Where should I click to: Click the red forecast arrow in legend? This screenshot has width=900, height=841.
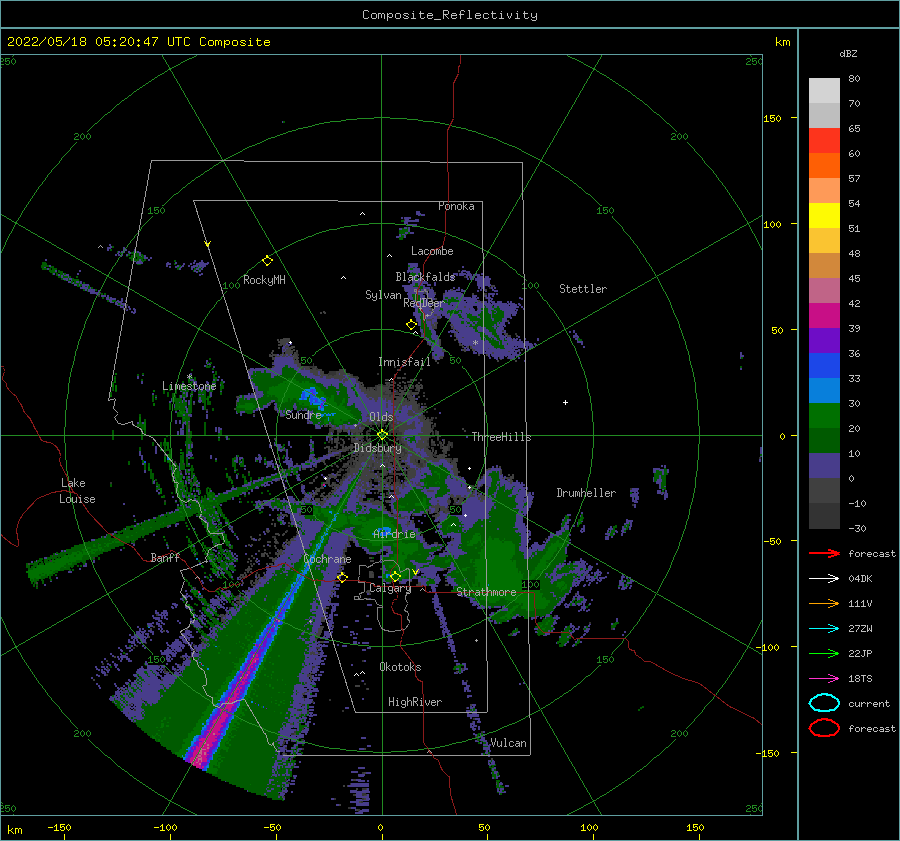pos(824,553)
